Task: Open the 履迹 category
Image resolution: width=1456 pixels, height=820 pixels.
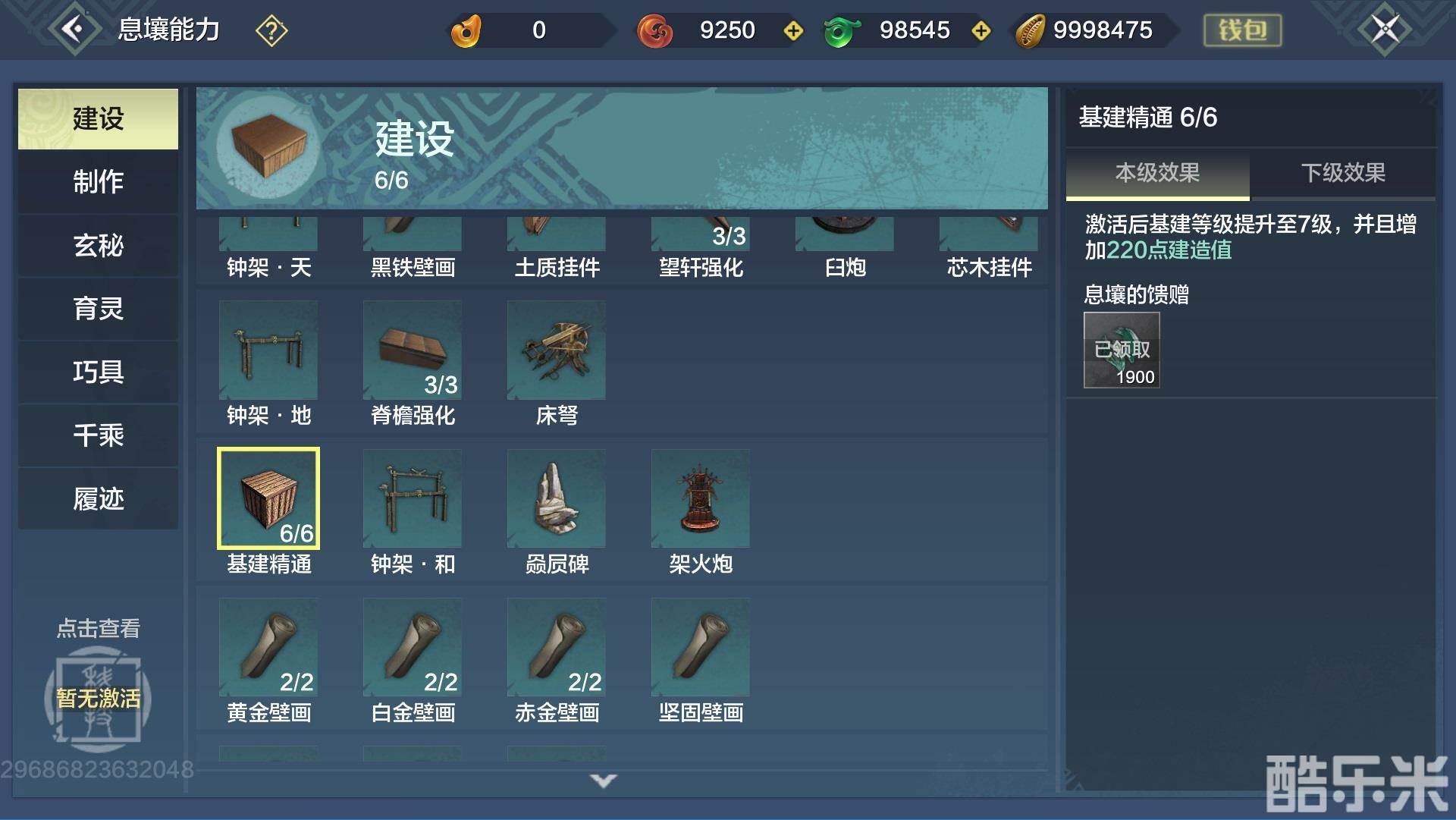Action: 99,499
